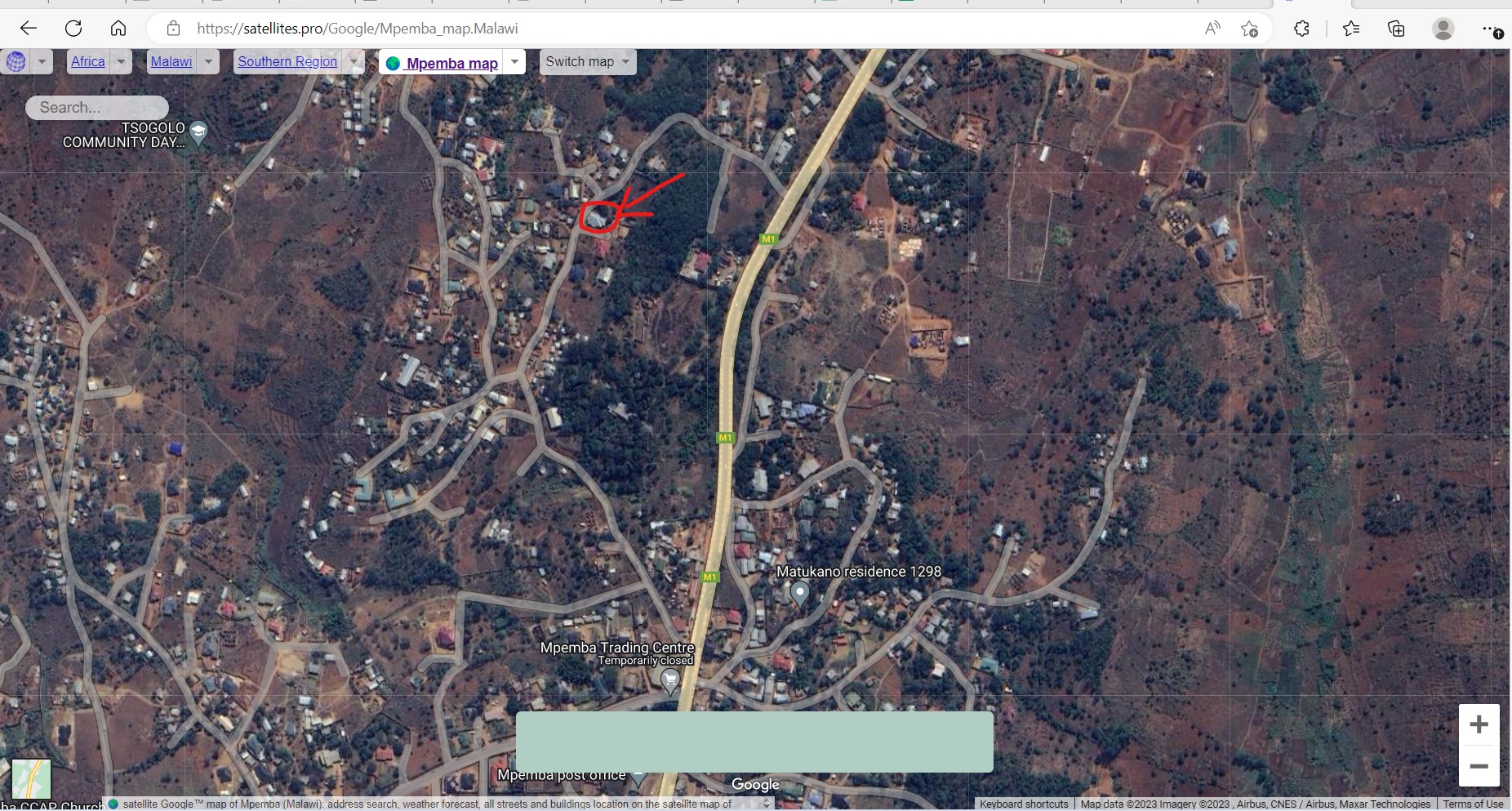Click the Mpemba Trading Centre shop marker
The height and width of the screenshot is (811, 1512).
[x=670, y=680]
